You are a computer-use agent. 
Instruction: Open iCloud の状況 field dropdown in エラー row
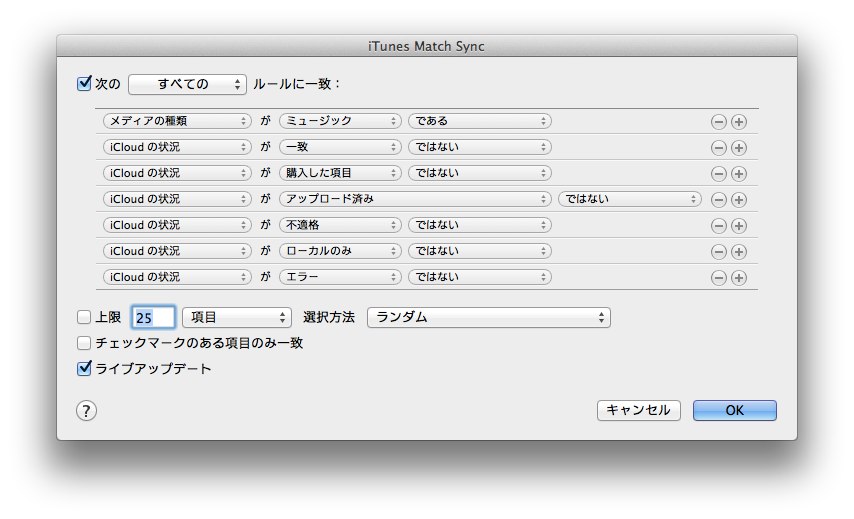pos(177,277)
